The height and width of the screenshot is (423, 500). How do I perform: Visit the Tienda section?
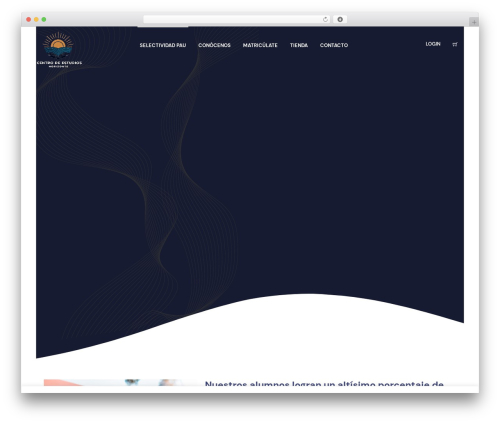click(299, 45)
